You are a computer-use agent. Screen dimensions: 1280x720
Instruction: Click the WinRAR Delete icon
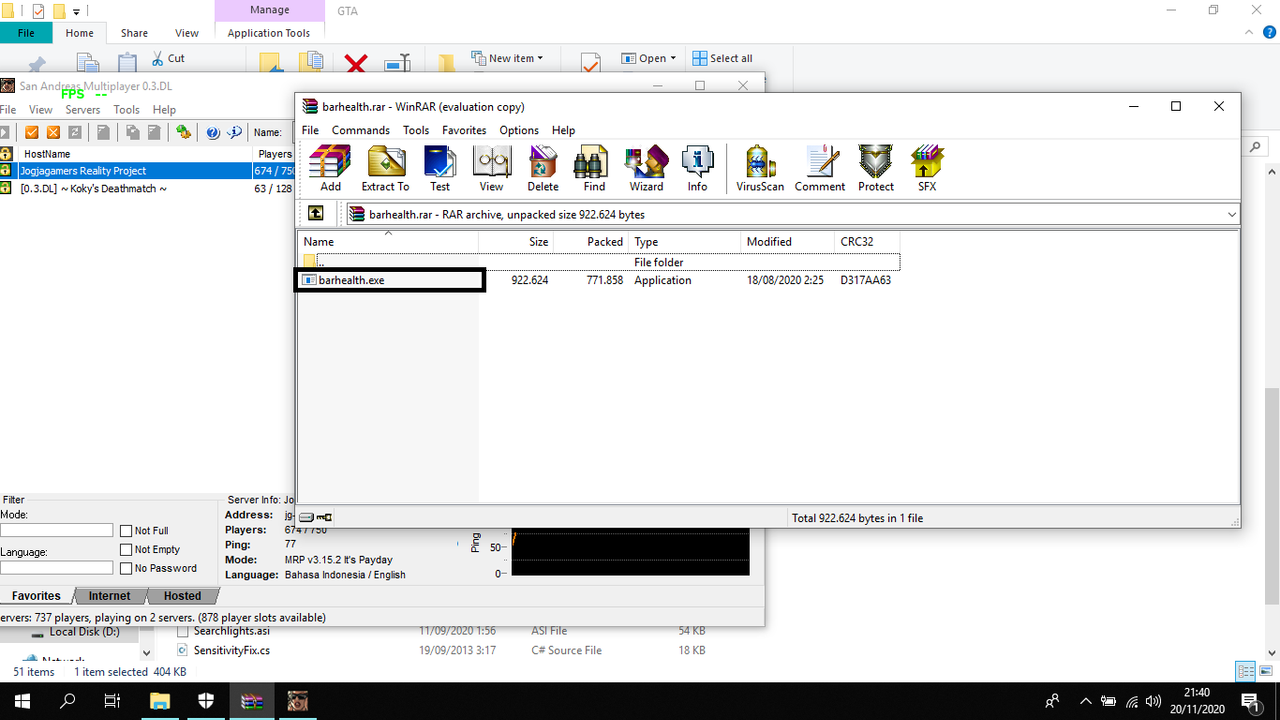click(543, 168)
